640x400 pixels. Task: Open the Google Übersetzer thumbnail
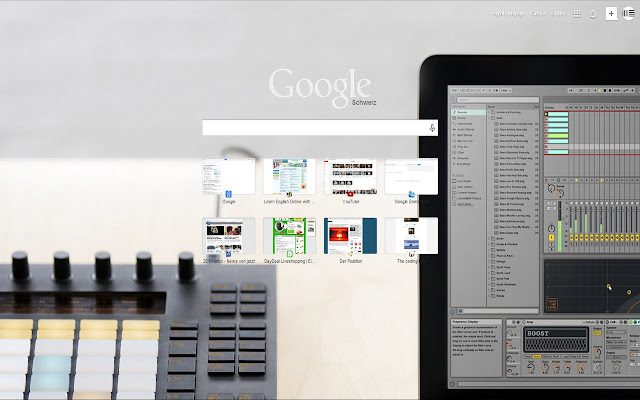click(411, 177)
